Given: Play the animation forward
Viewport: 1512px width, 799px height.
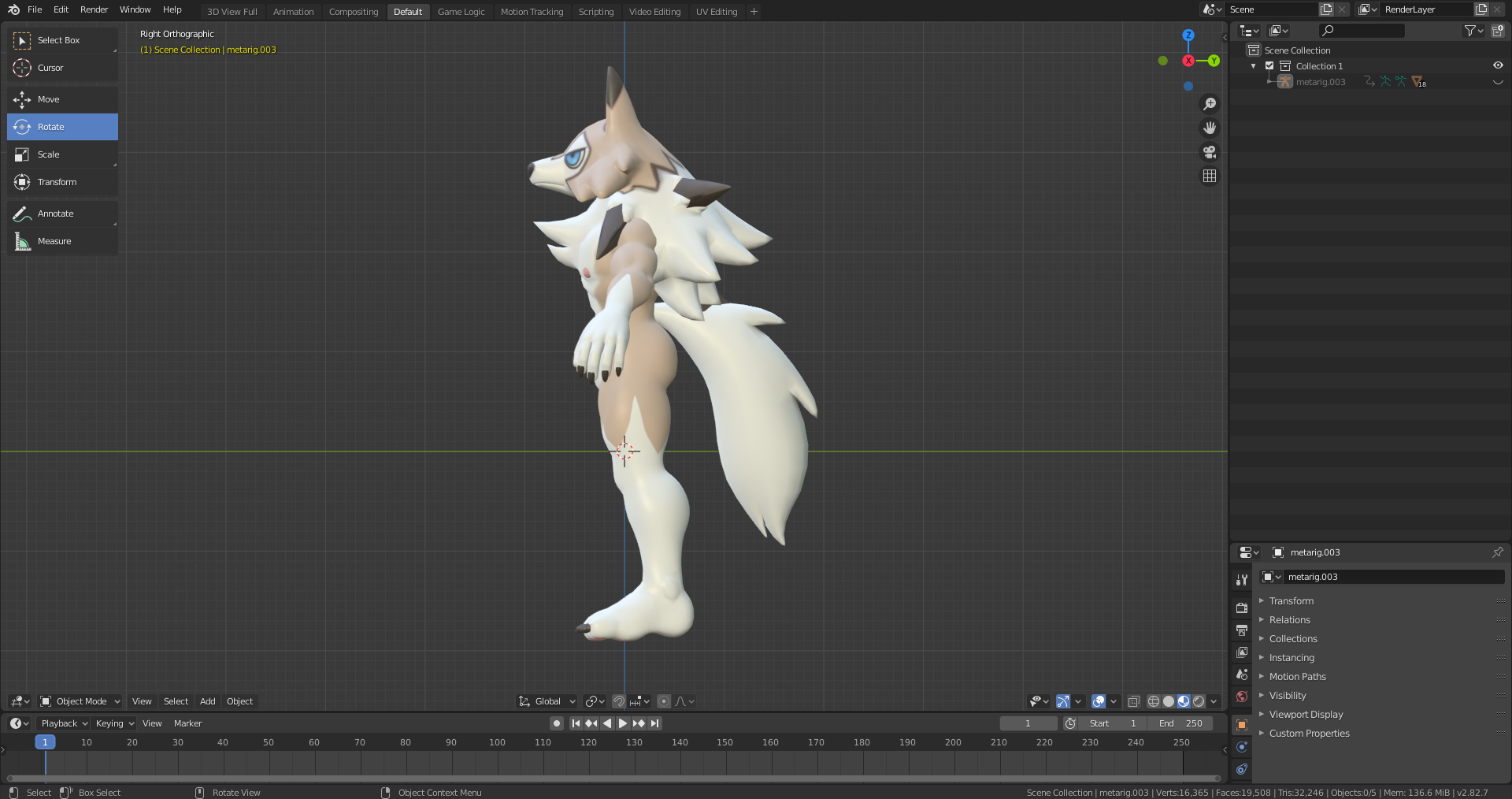Looking at the screenshot, I should [x=623, y=723].
